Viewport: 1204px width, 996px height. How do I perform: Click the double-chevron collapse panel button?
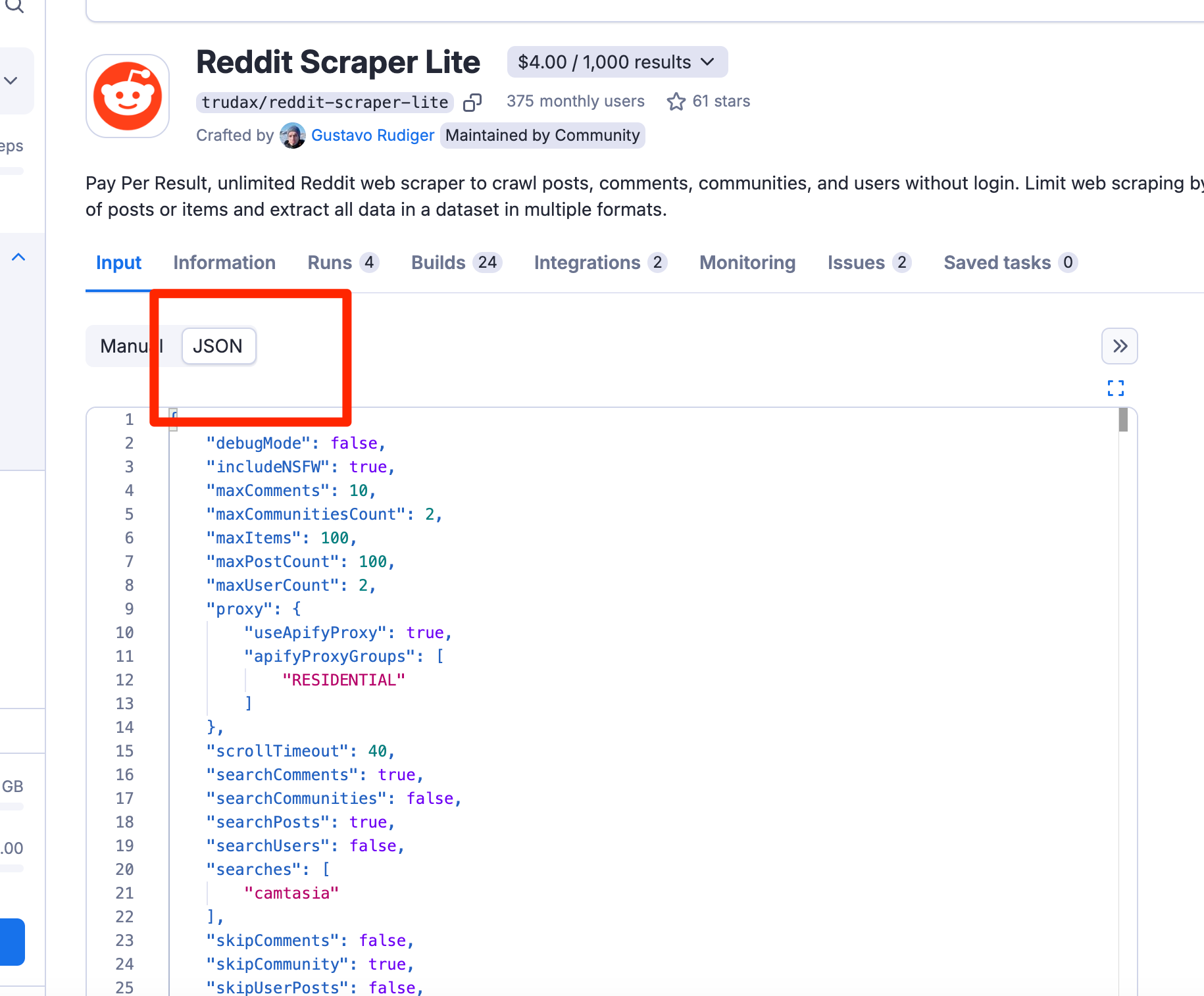1120,346
